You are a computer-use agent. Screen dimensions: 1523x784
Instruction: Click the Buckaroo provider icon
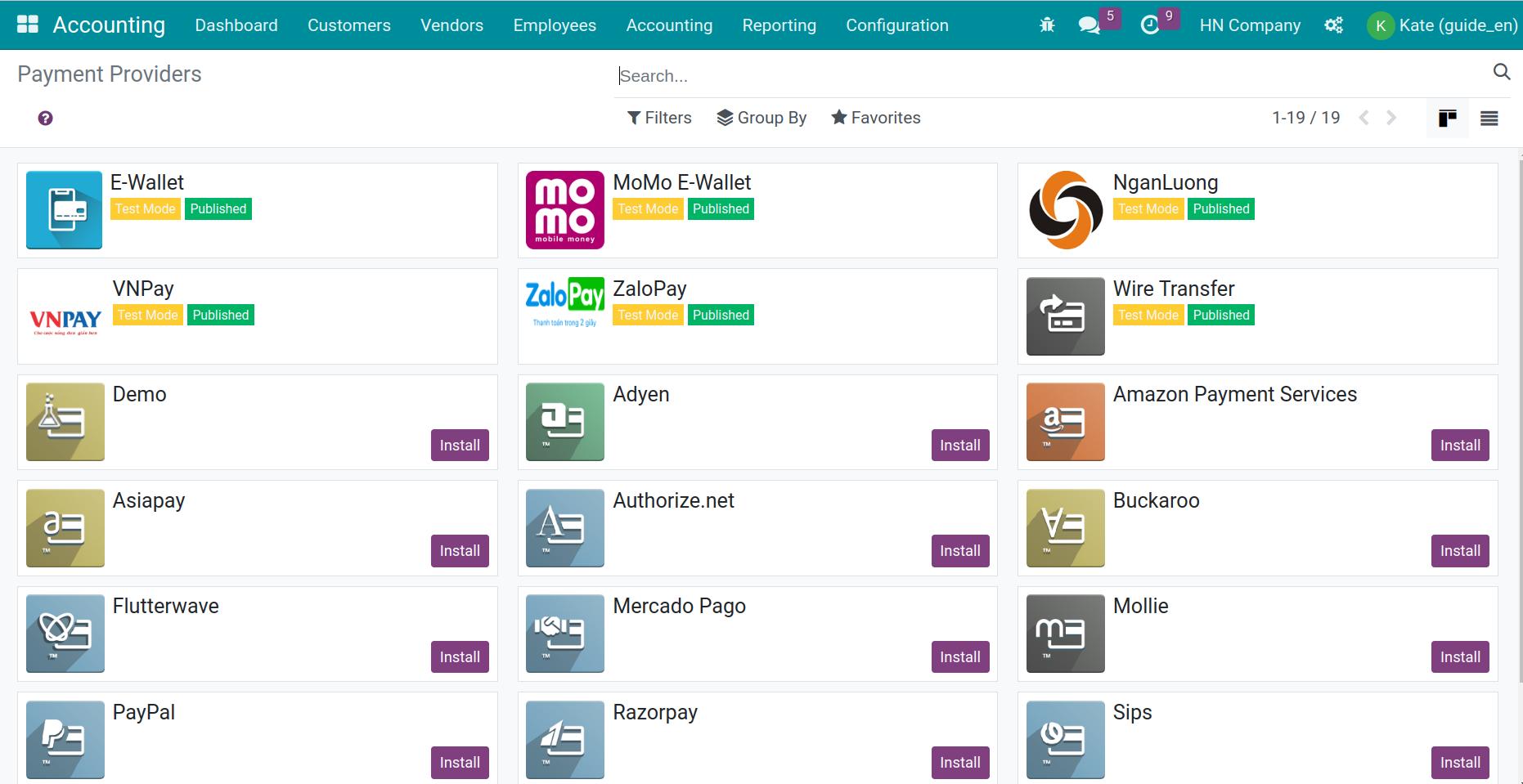pos(1066,528)
